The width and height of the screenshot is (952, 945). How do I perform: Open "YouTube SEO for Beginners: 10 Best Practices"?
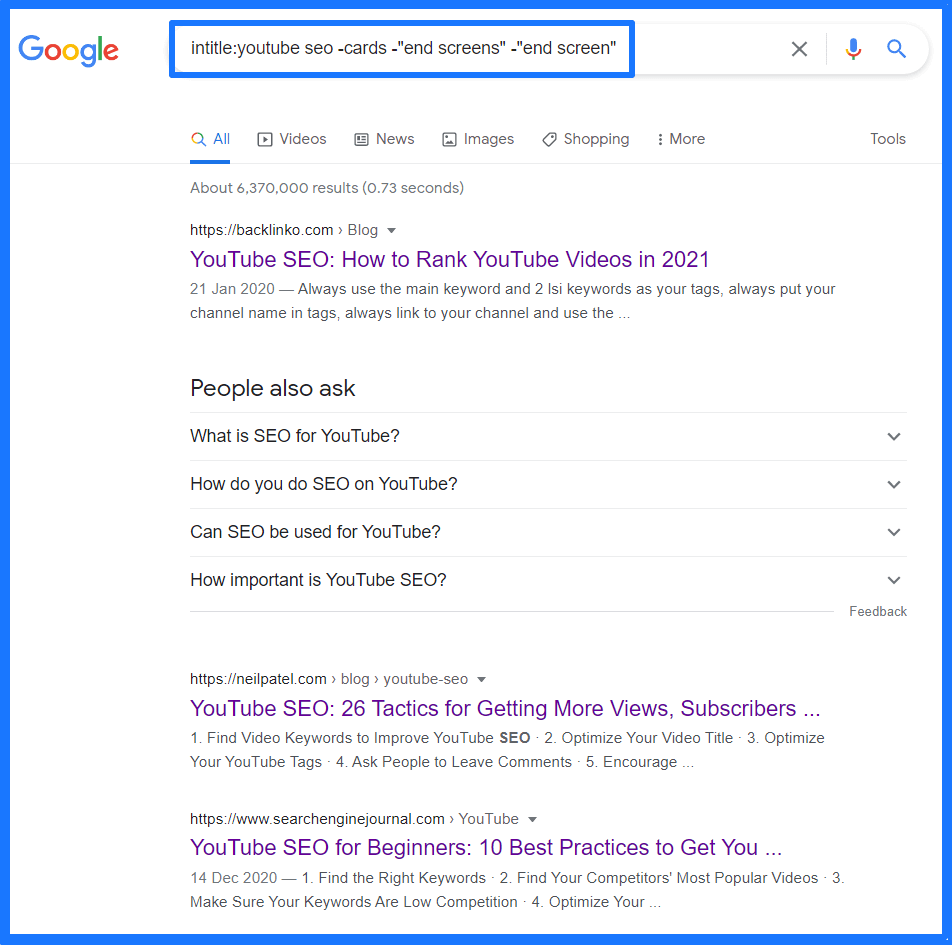(x=486, y=848)
